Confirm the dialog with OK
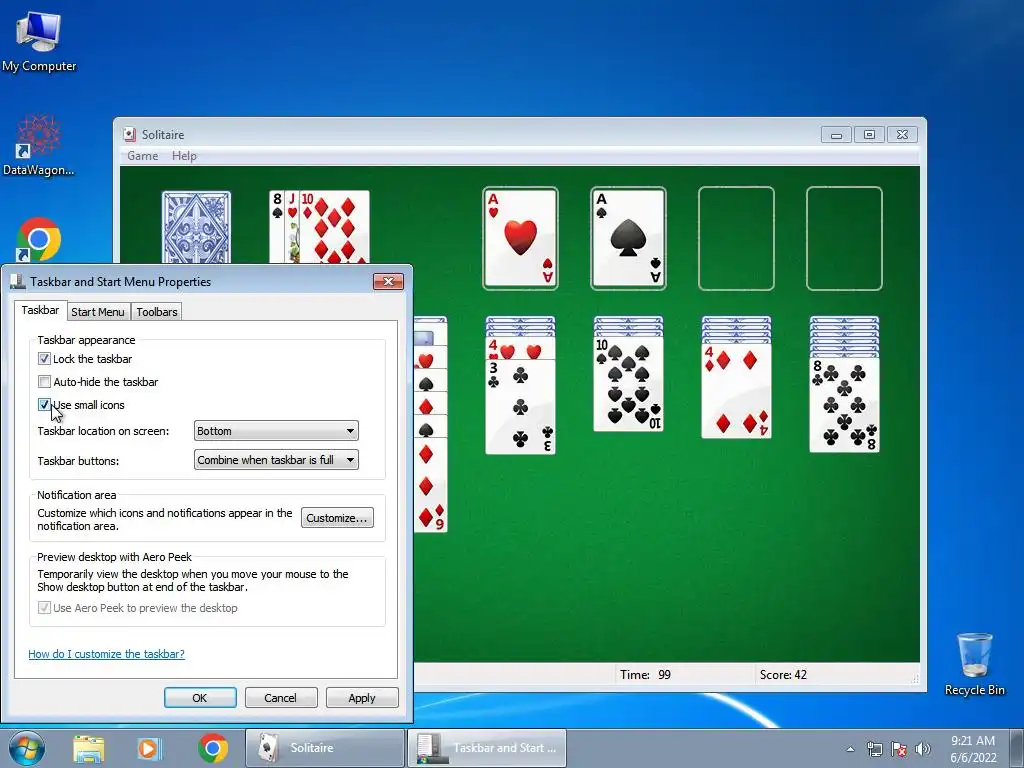Screen dimensions: 1024x768 pyautogui.click(x=200, y=697)
